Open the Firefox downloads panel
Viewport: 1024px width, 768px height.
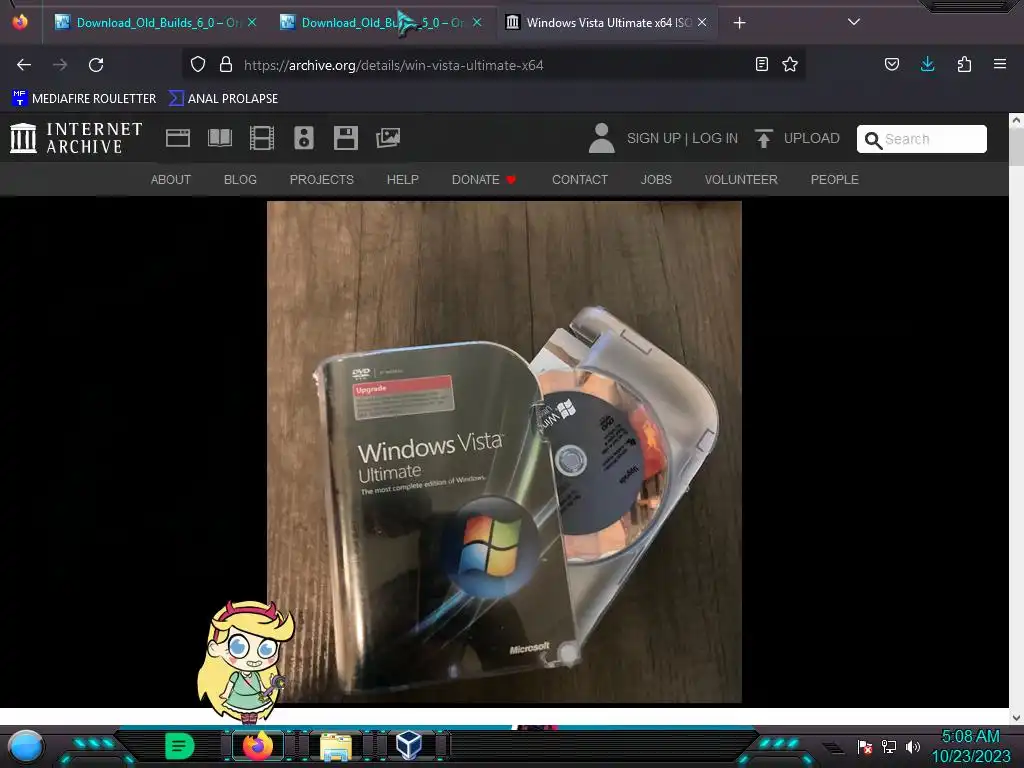pyautogui.click(x=927, y=64)
